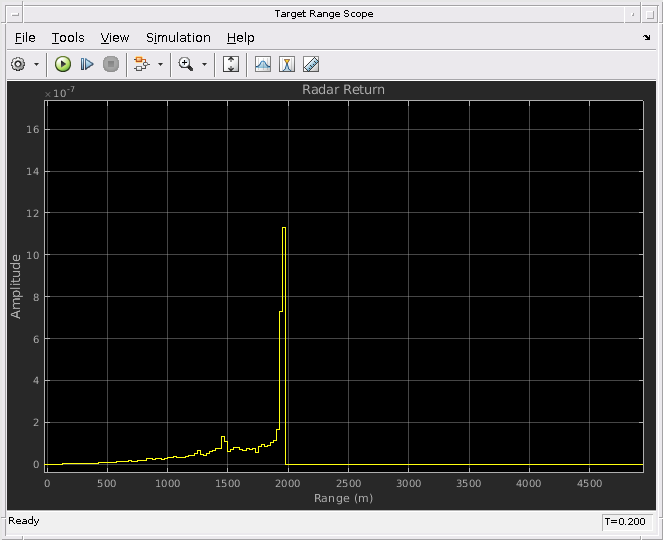Run the simulation with green play button

(x=63, y=64)
